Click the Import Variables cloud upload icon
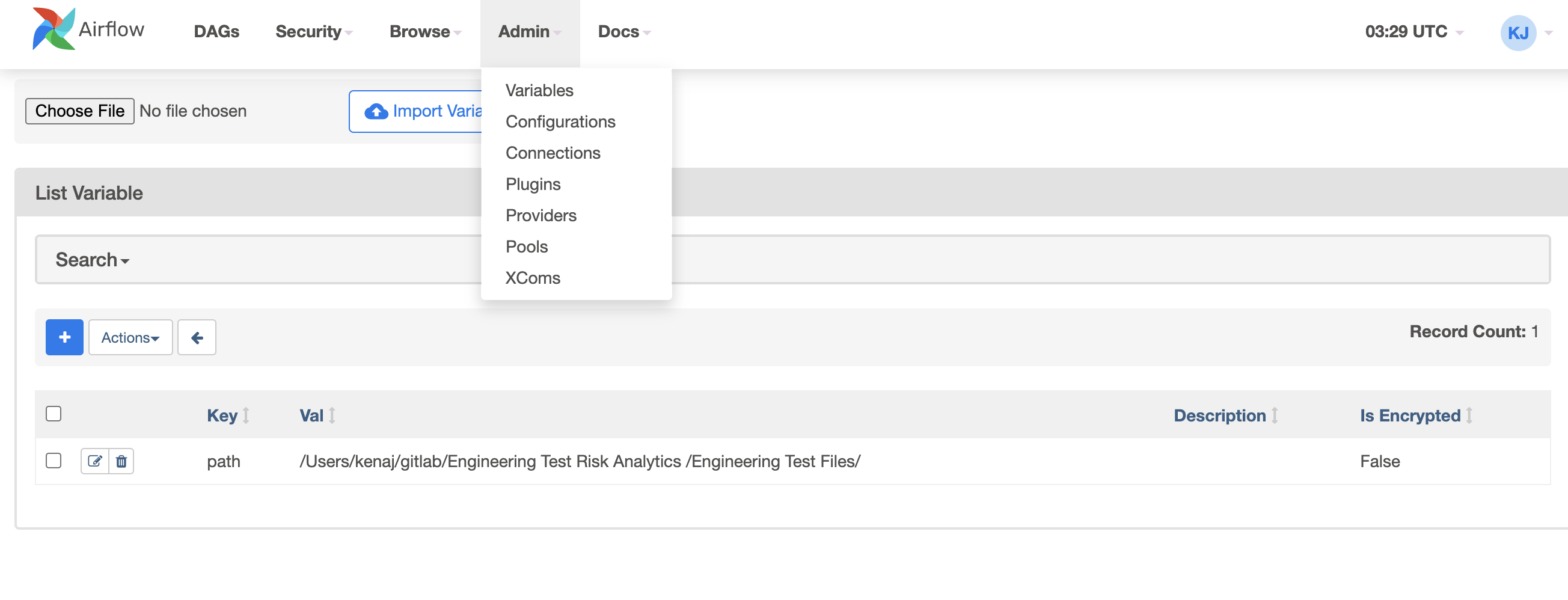 376,111
